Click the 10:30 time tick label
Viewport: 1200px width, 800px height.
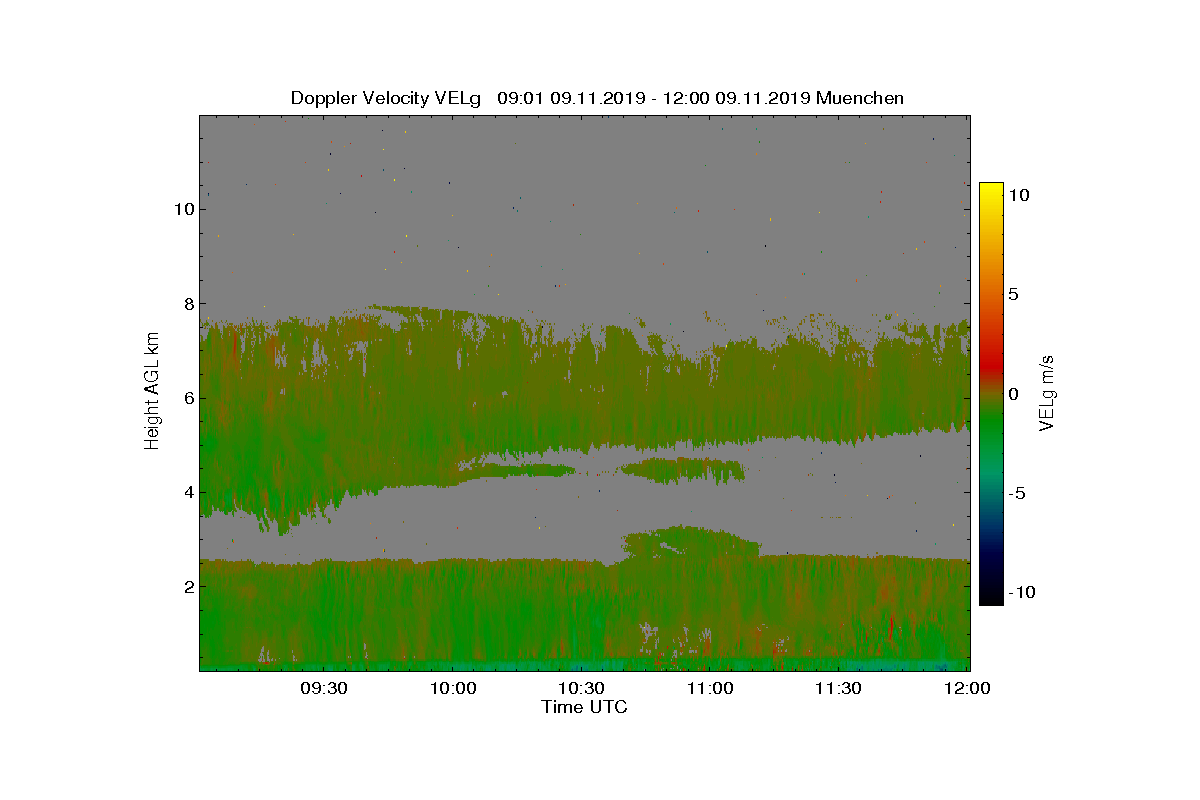pyautogui.click(x=581, y=688)
